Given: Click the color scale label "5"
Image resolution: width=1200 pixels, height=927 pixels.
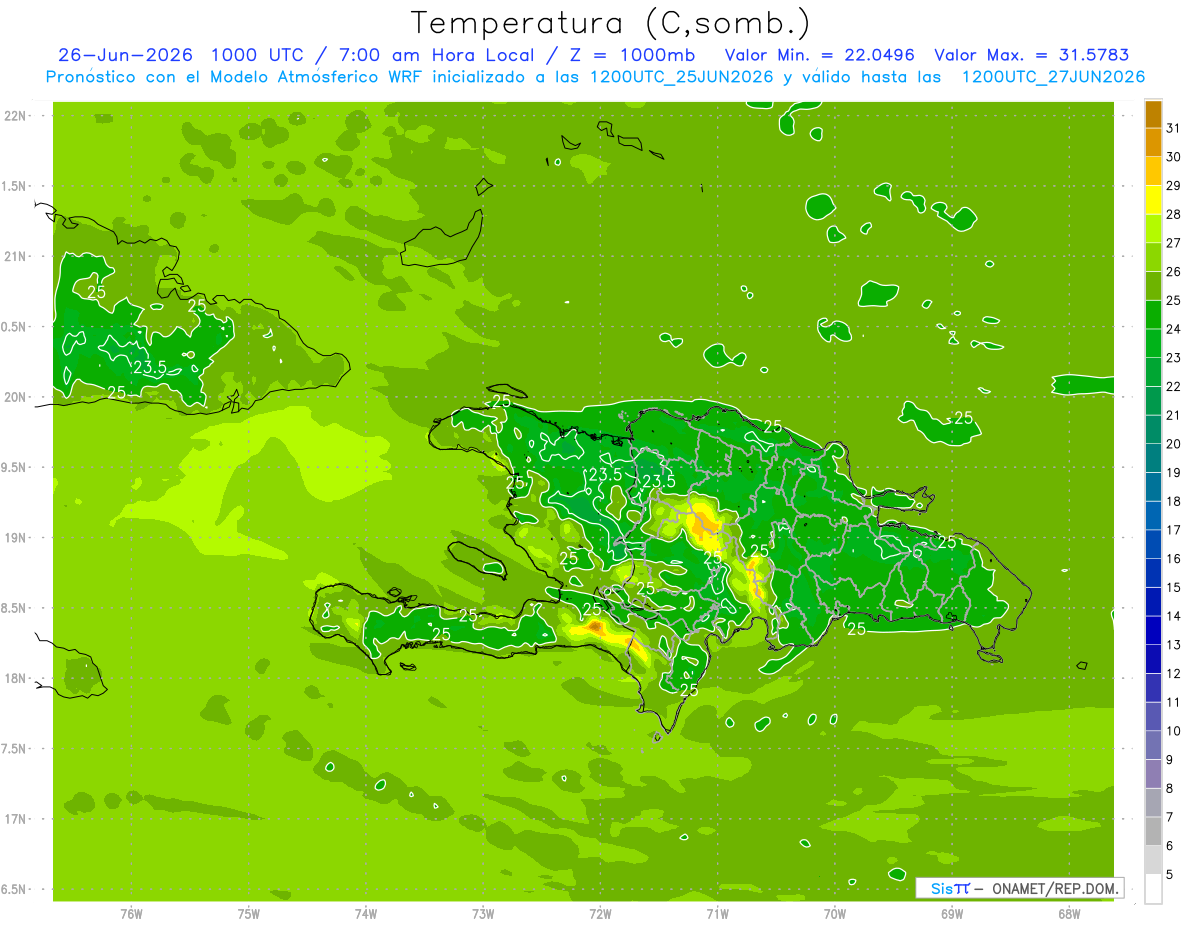Looking at the screenshot, I should [1170, 875].
